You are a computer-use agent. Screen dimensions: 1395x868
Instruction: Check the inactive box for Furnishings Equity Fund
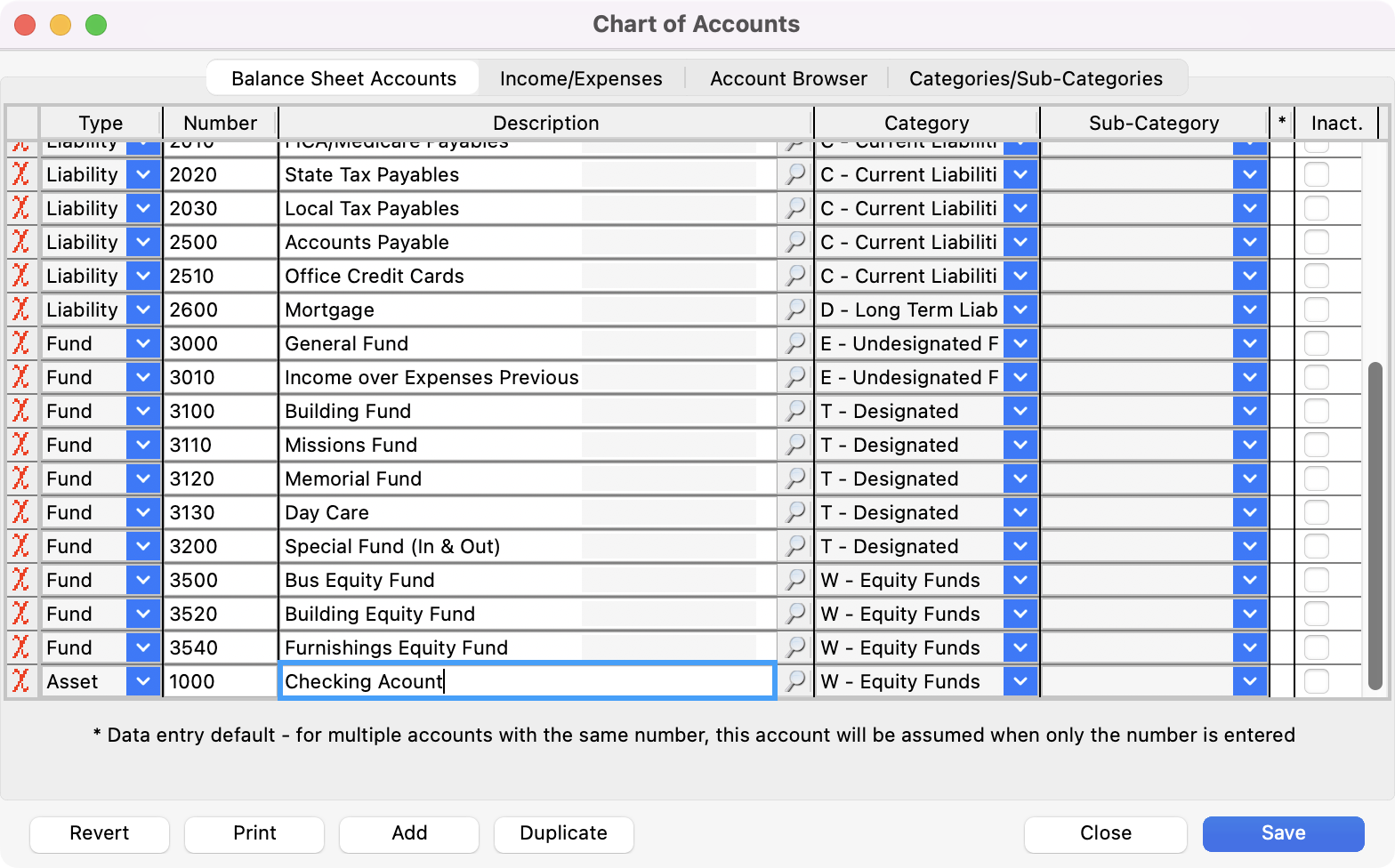click(1316, 647)
